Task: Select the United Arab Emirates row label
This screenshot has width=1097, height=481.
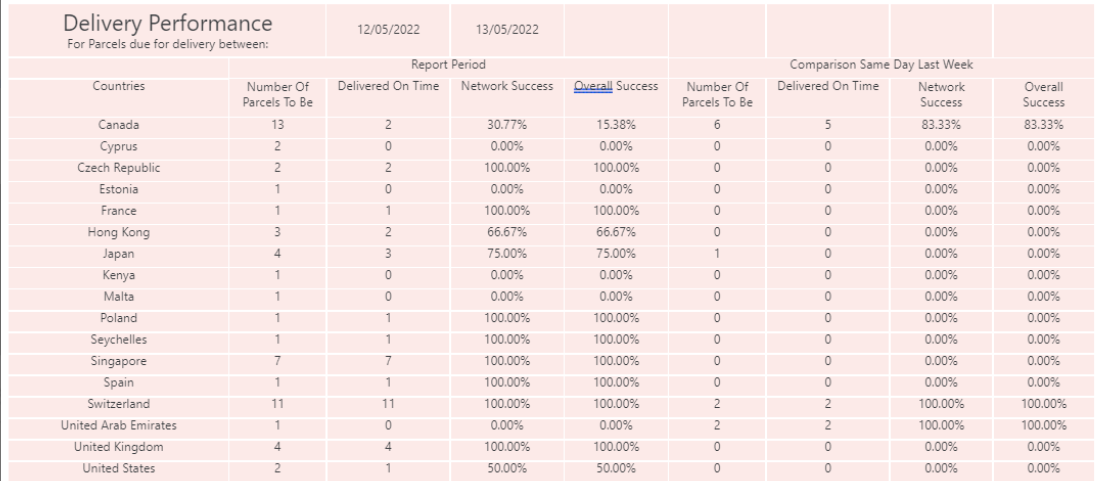Action: [x=119, y=426]
